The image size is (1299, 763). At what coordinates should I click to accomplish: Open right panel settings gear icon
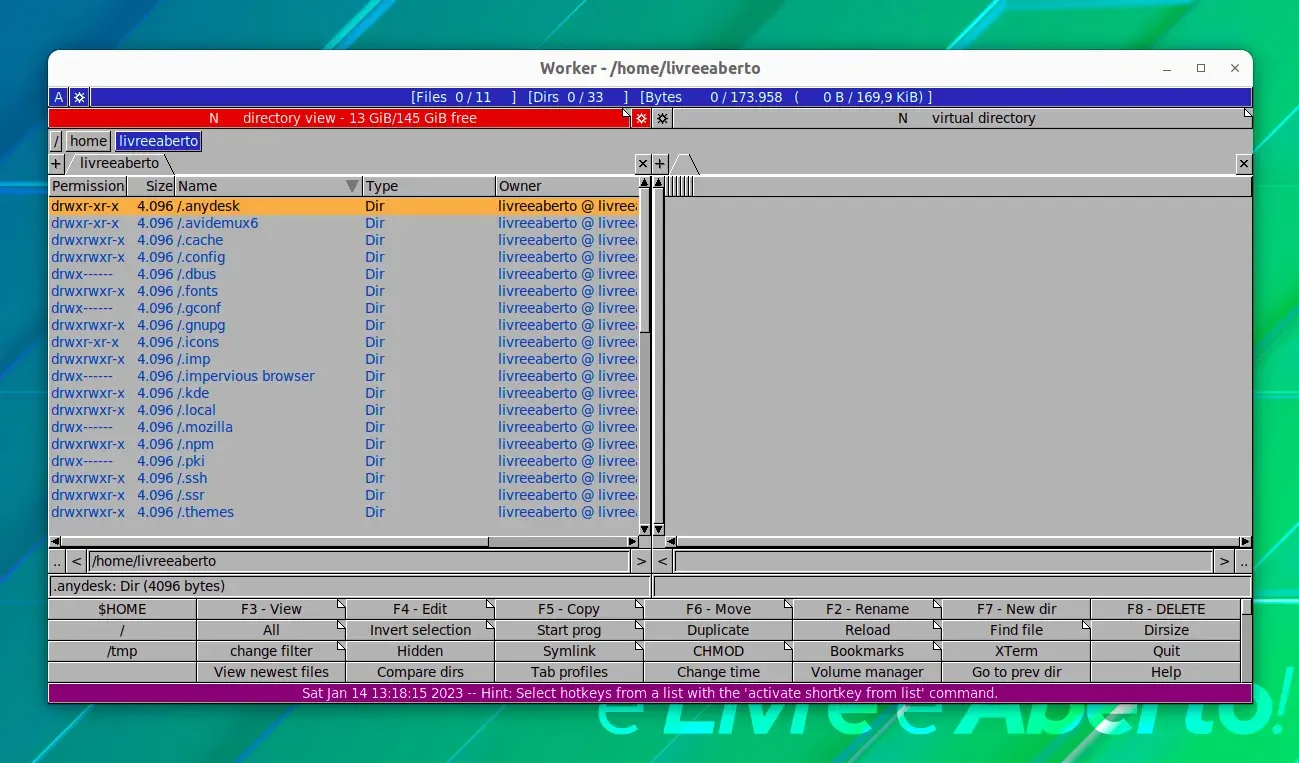tap(662, 118)
